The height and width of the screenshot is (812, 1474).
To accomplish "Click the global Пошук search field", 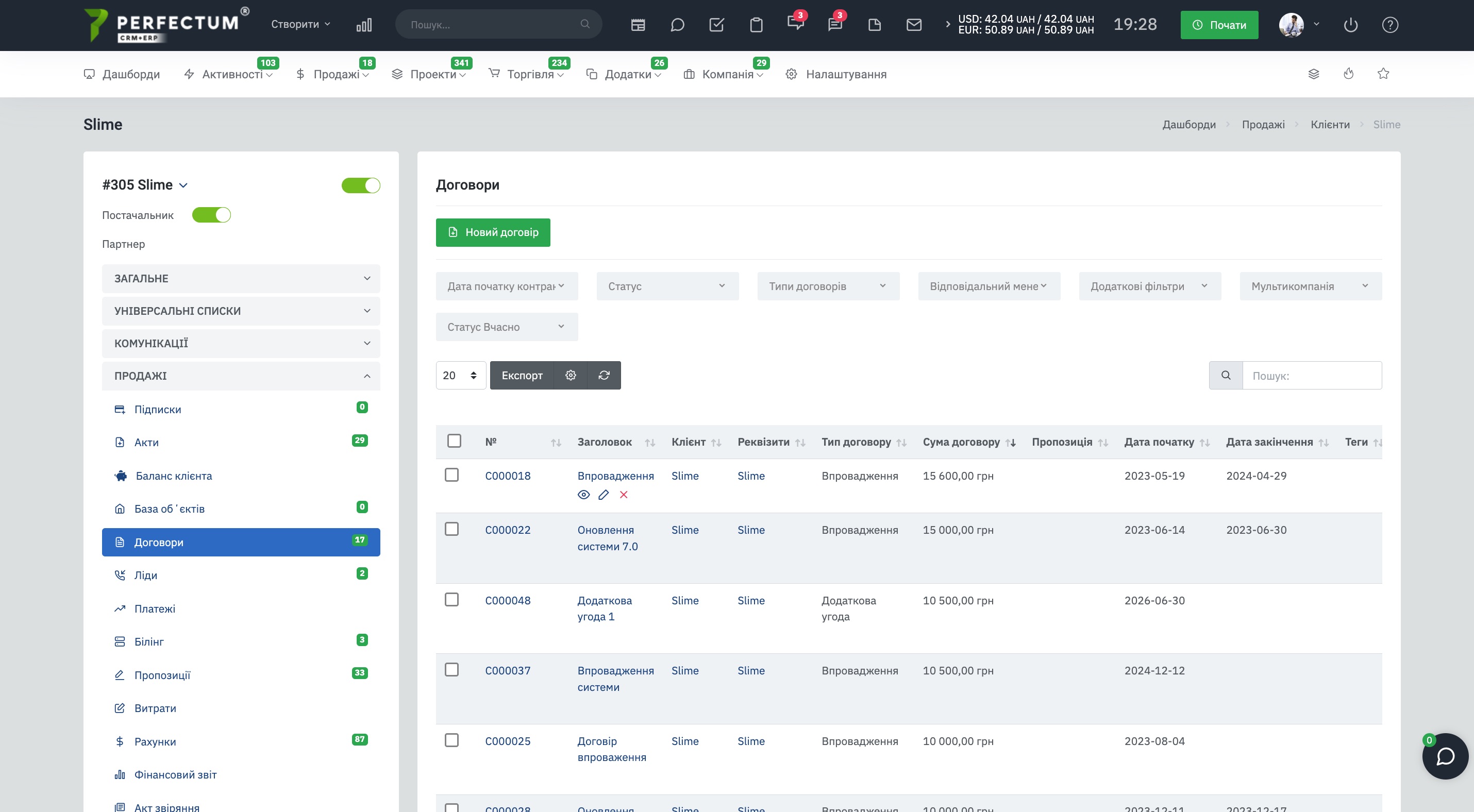I will [x=498, y=24].
